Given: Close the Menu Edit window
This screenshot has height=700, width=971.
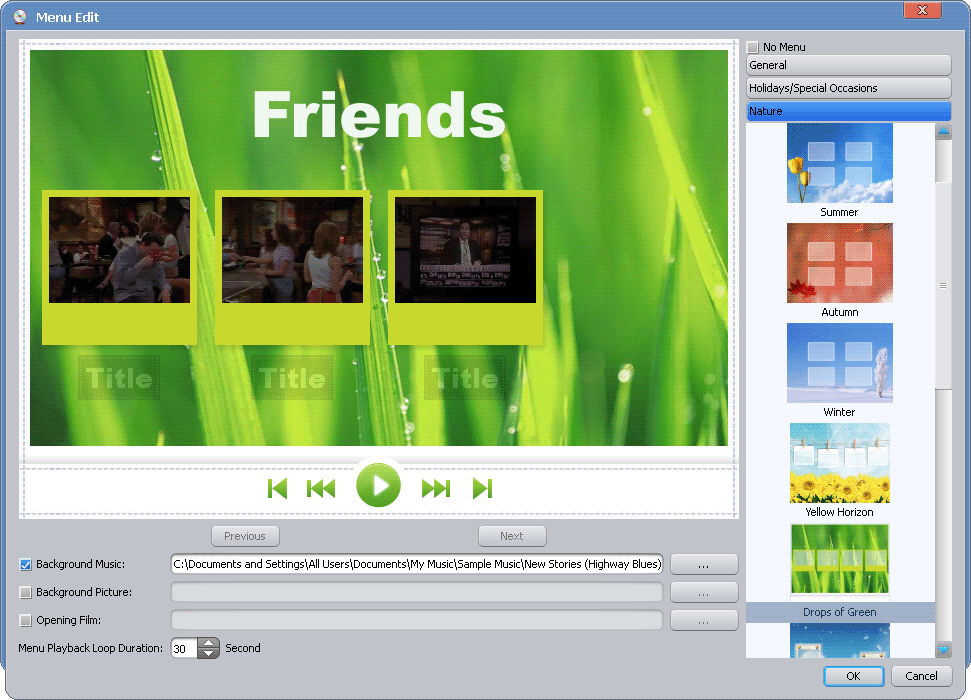Looking at the screenshot, I should [922, 10].
